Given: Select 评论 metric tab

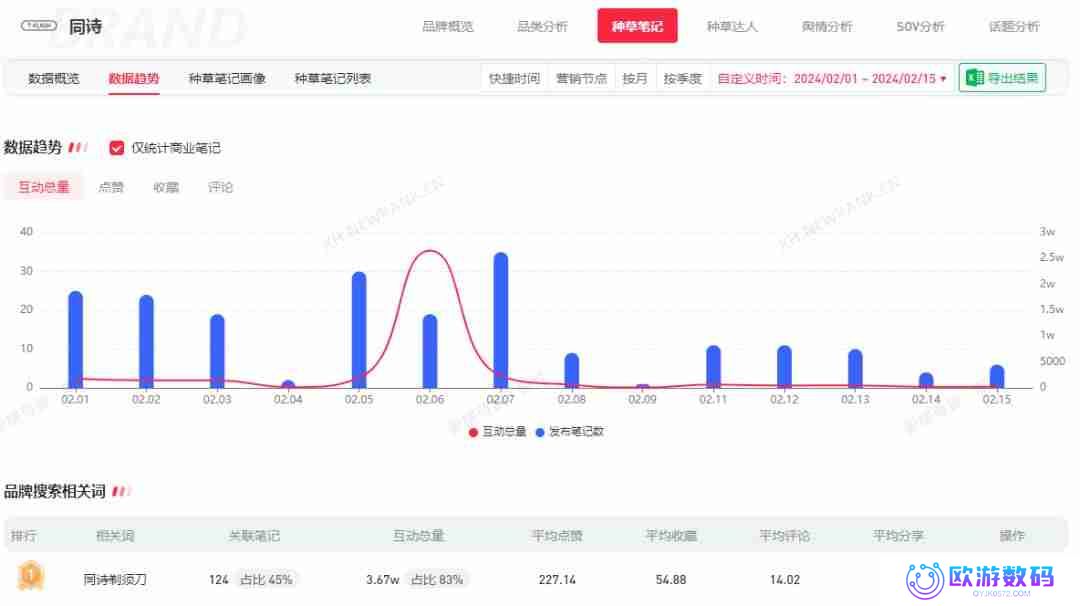Looking at the screenshot, I should click(x=220, y=187).
